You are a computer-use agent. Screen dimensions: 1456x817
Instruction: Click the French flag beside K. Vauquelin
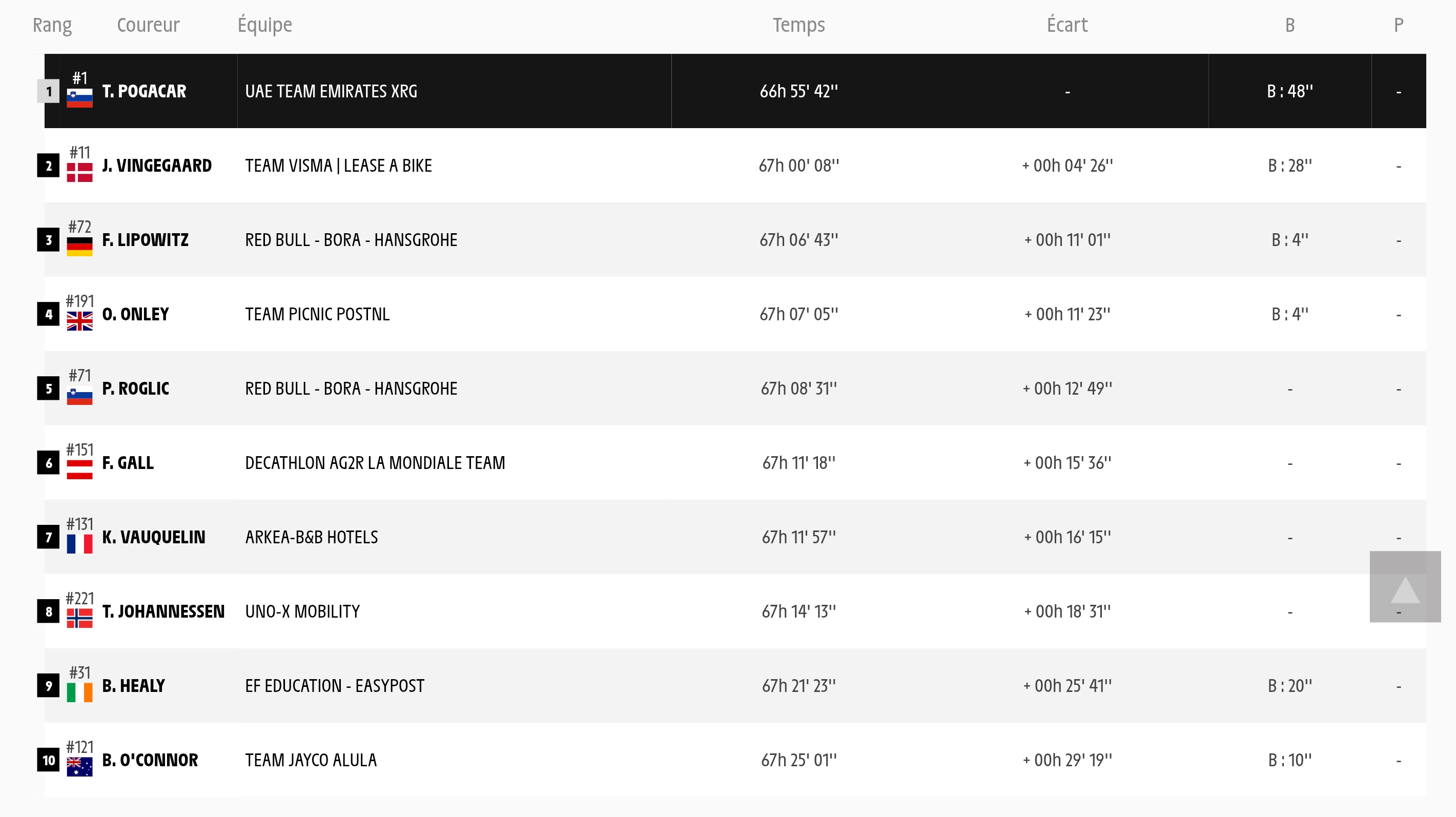tap(80, 544)
